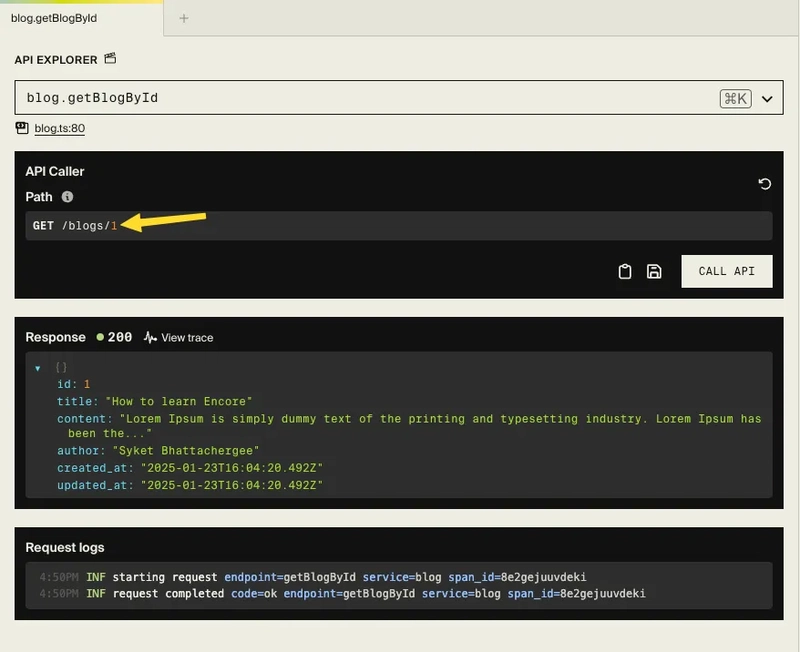The height and width of the screenshot is (652, 800).
Task: Open View trace link
Action: [x=187, y=338]
